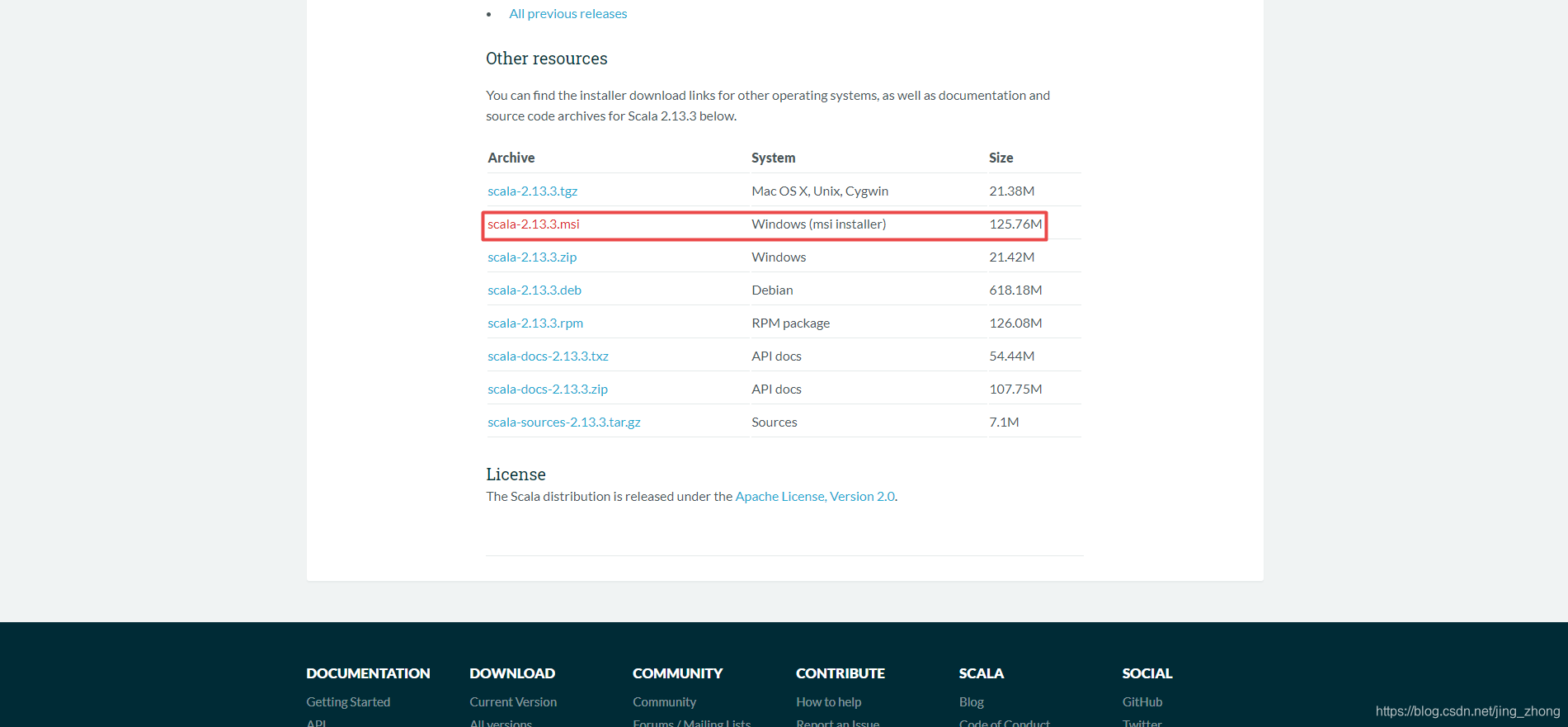Click the RPM package system cell
Viewport: 1568px width, 727px height.
click(791, 323)
